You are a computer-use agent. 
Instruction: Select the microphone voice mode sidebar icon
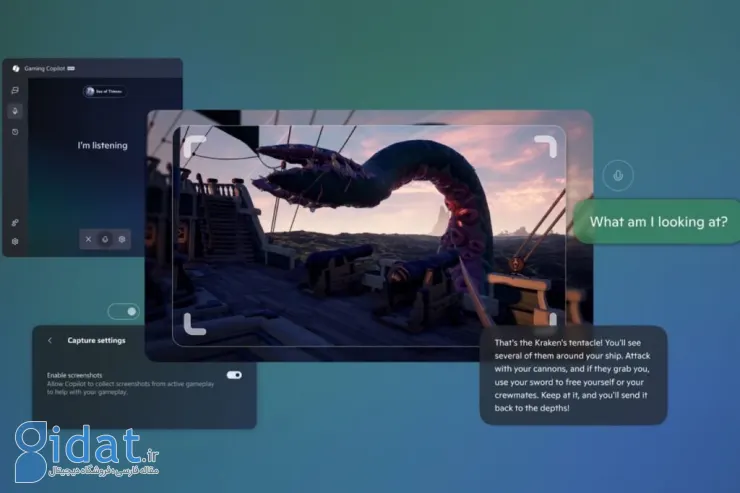pos(15,111)
